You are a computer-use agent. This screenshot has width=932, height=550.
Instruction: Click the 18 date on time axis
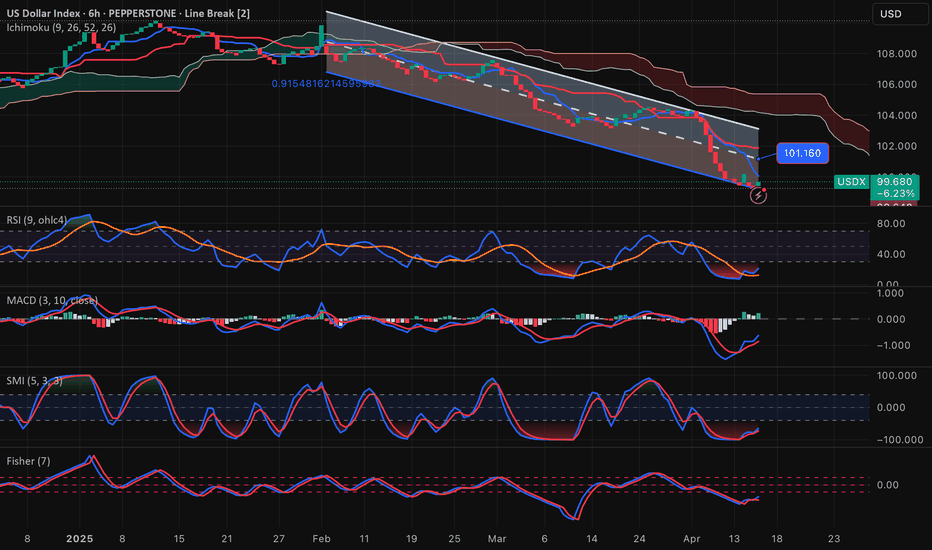[x=777, y=539]
